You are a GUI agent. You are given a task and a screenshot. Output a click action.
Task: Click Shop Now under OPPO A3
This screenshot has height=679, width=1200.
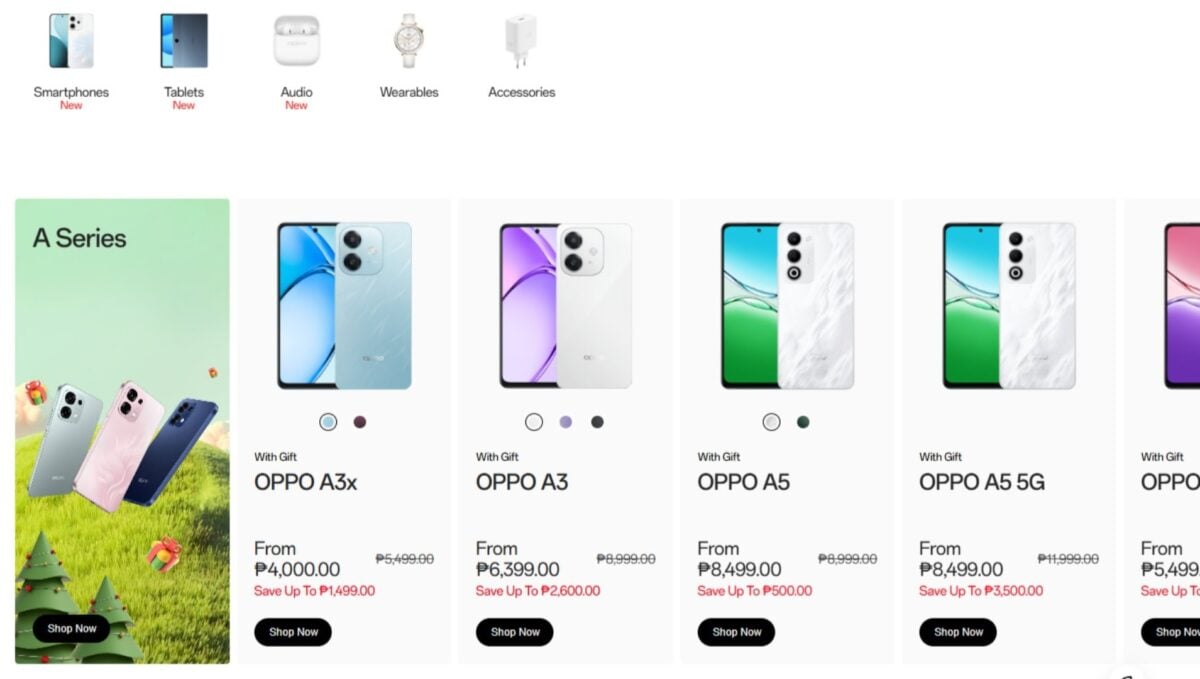coord(514,632)
